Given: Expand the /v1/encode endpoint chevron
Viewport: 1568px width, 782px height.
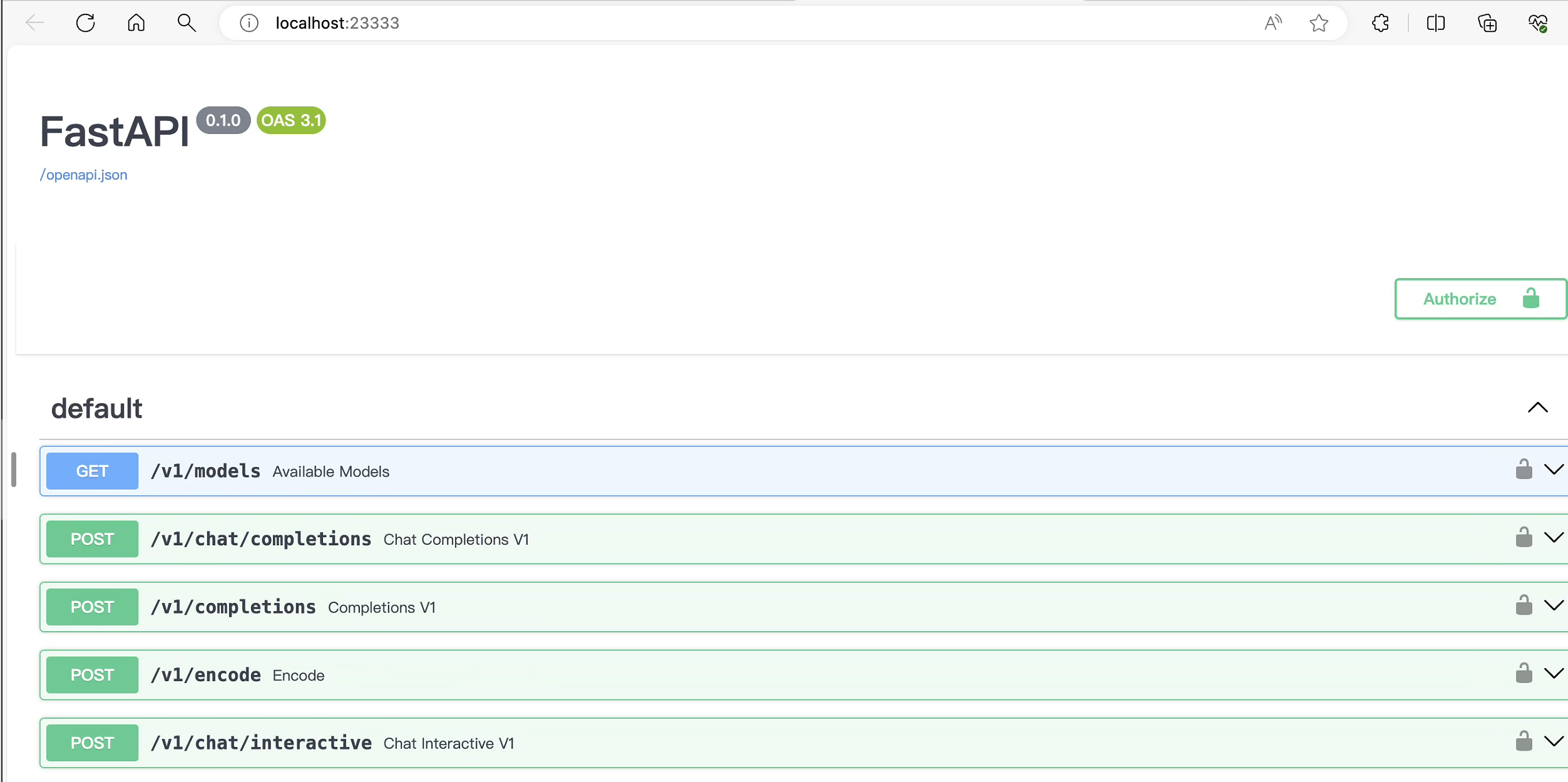Looking at the screenshot, I should pyautogui.click(x=1554, y=674).
